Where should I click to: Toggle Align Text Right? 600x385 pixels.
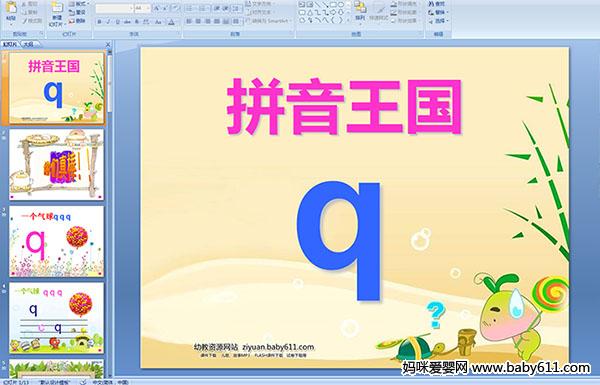coord(207,21)
